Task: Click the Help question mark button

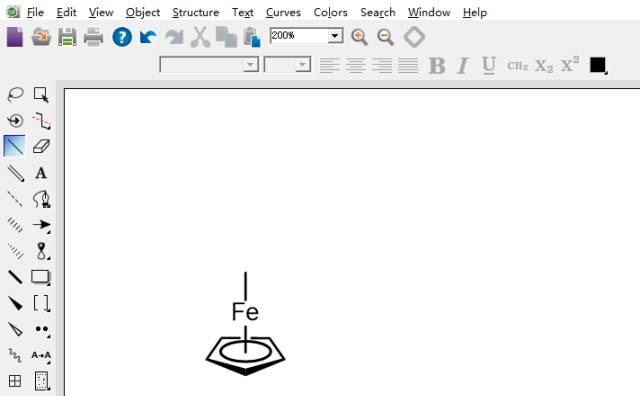Action: click(x=122, y=37)
